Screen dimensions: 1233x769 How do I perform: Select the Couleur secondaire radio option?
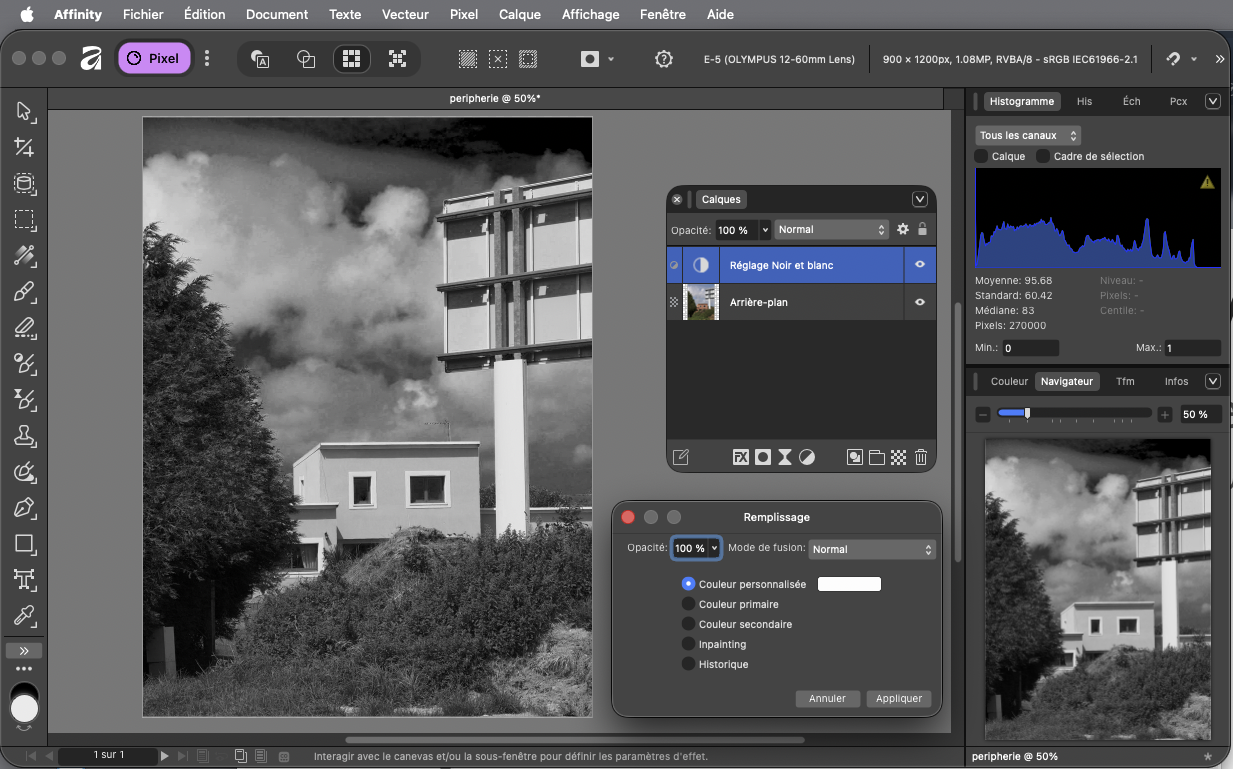click(x=688, y=624)
